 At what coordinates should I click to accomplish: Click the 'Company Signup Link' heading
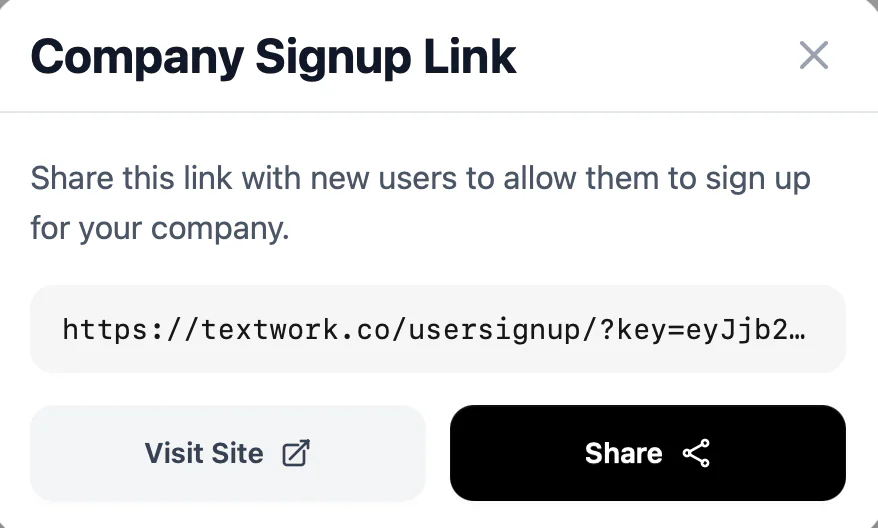pos(274,57)
